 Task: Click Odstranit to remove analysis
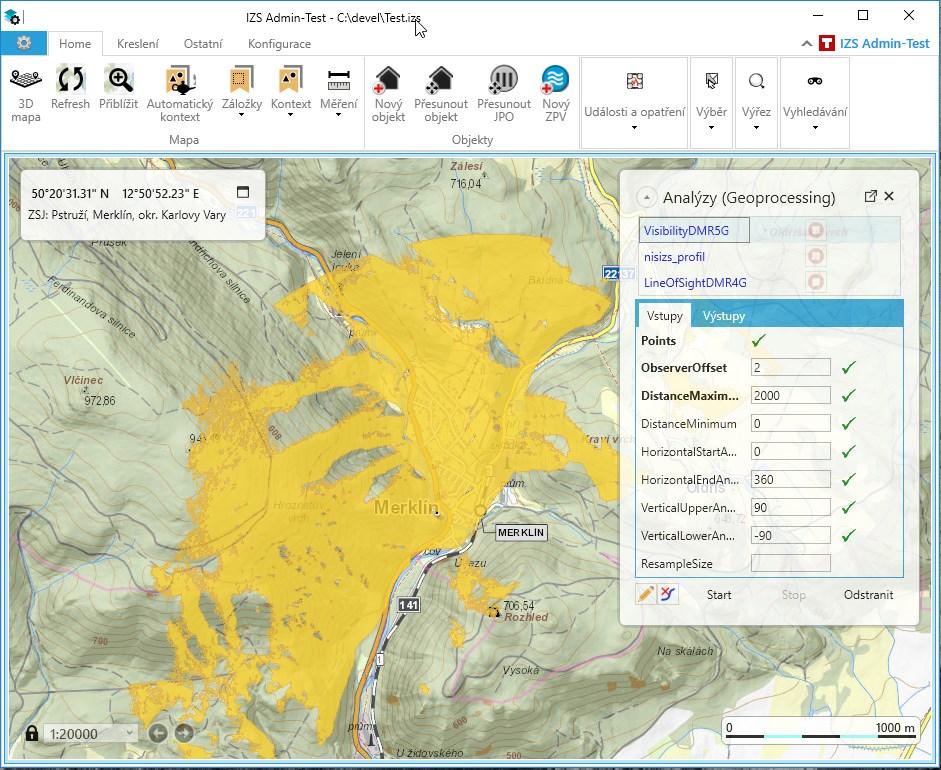(x=868, y=595)
